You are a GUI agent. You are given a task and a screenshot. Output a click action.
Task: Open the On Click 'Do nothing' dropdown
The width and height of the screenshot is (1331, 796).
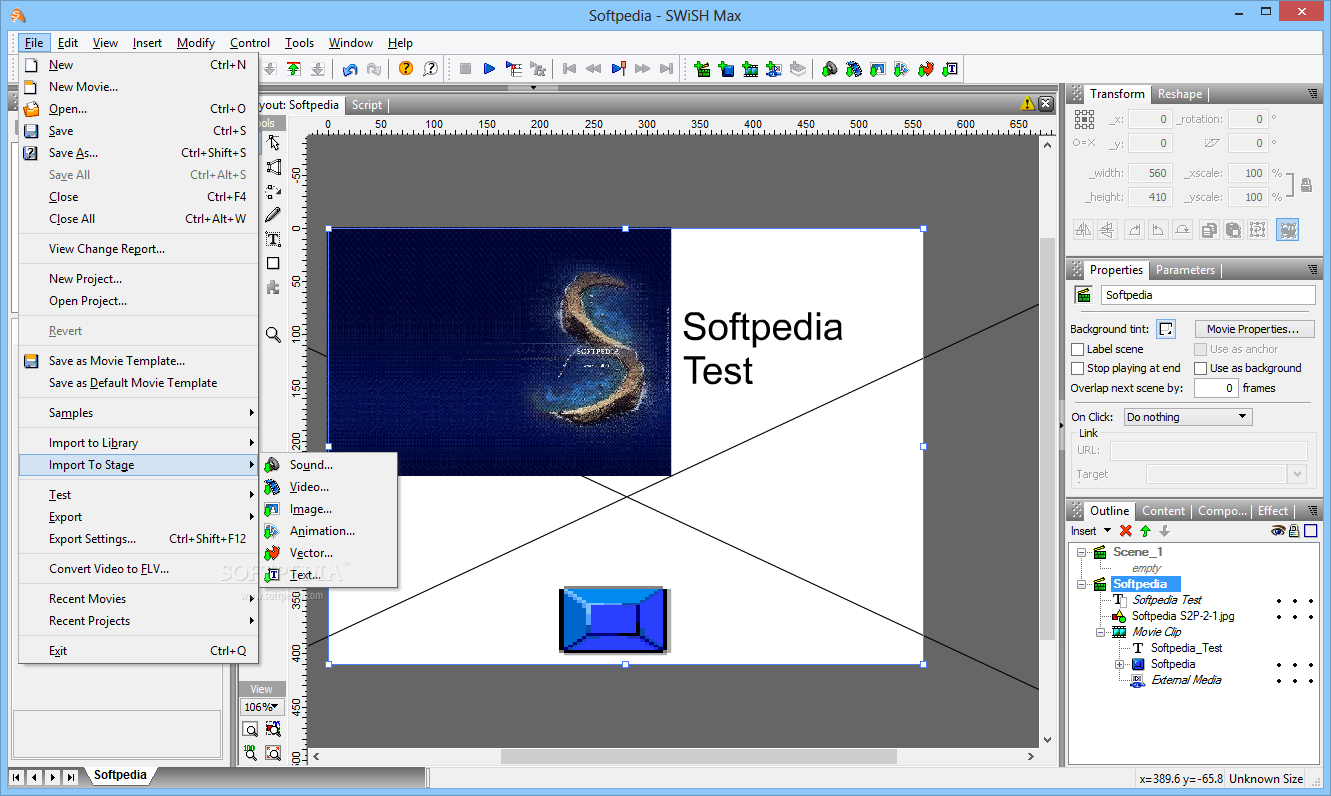click(1188, 417)
